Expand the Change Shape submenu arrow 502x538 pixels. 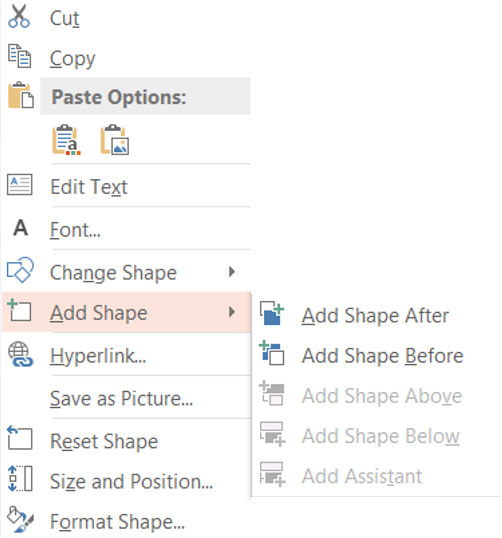point(232,272)
